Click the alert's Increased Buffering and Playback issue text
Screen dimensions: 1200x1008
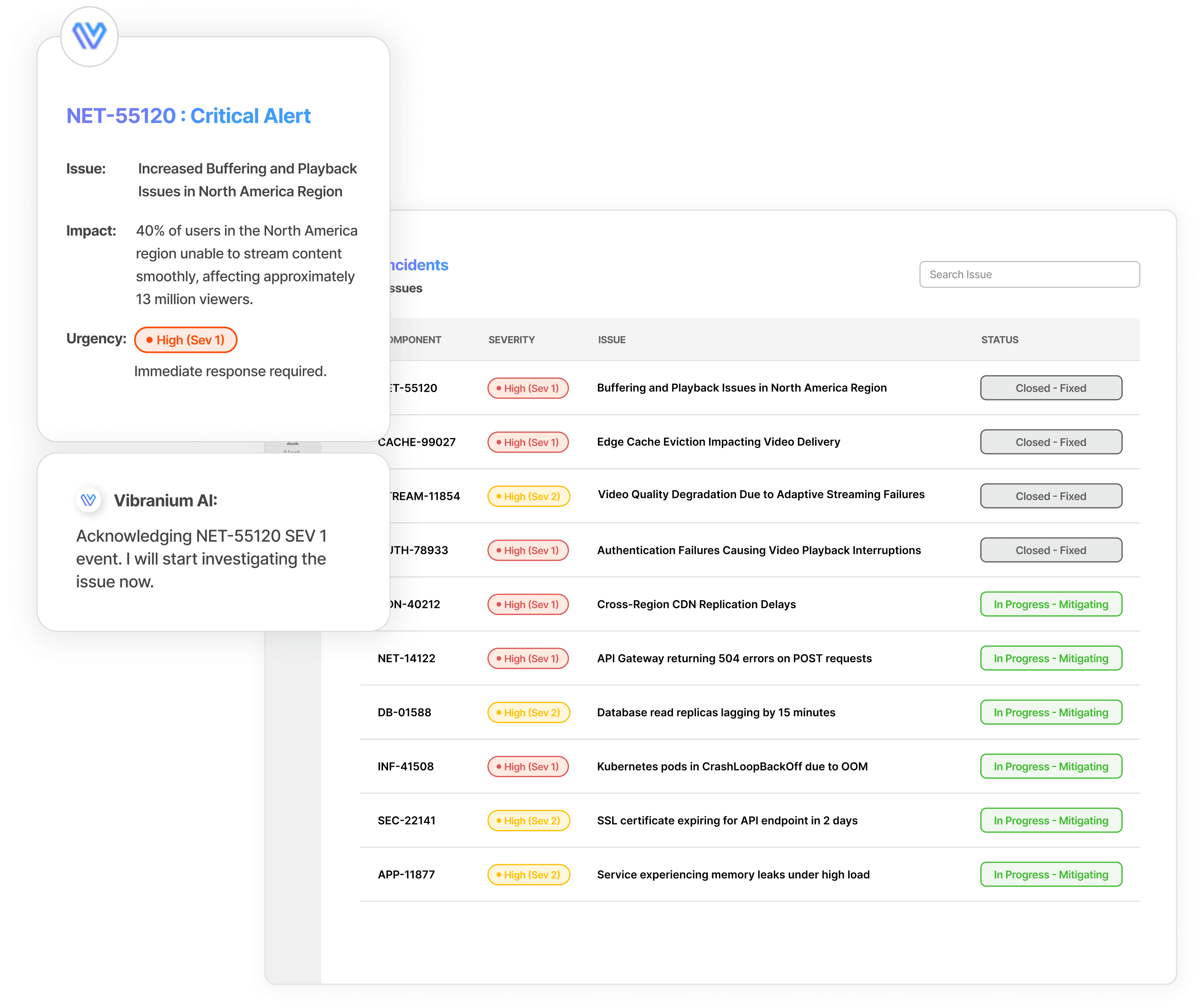coord(247,180)
